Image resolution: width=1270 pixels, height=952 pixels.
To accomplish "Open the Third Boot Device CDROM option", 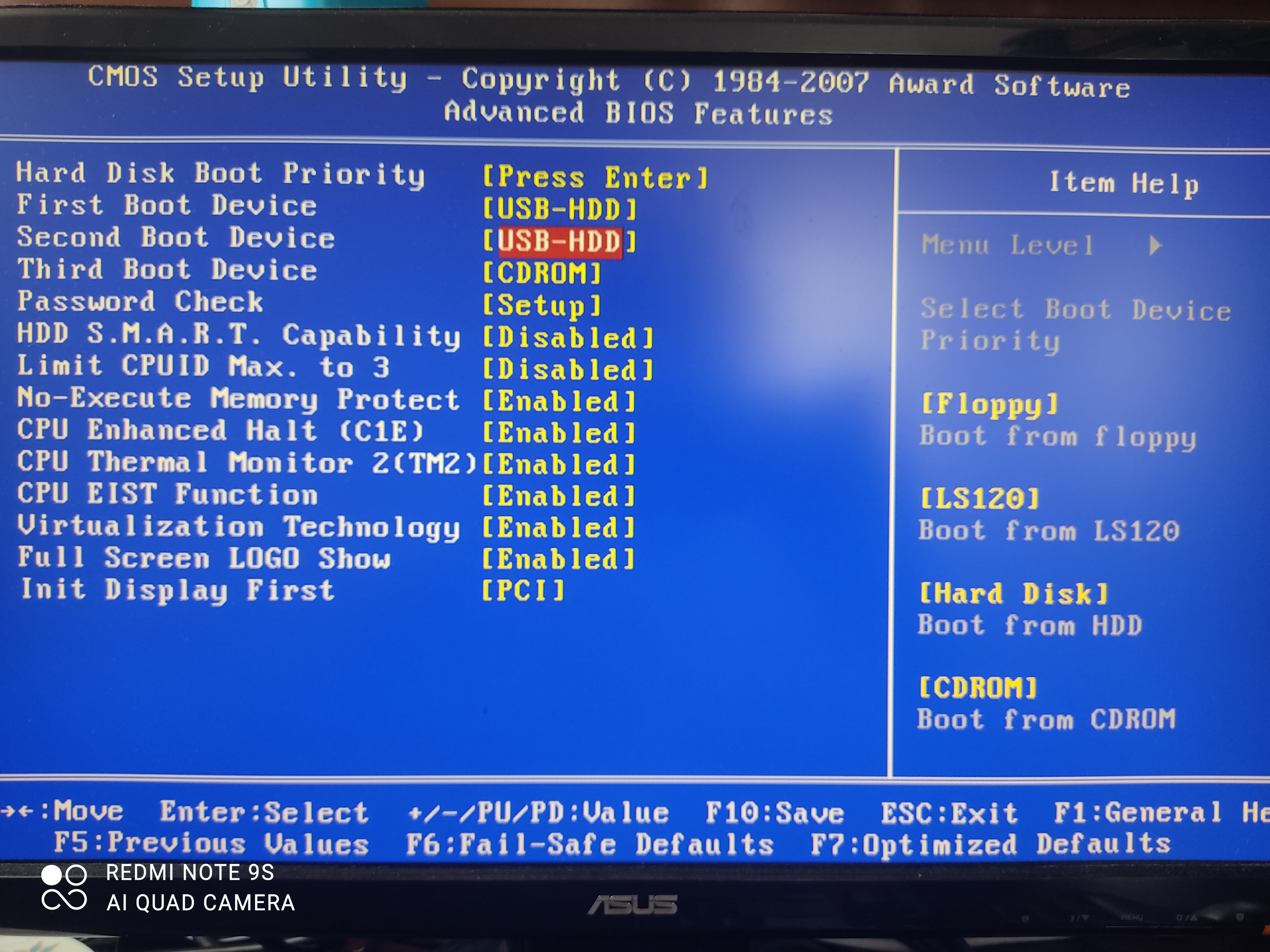I will (541, 273).
